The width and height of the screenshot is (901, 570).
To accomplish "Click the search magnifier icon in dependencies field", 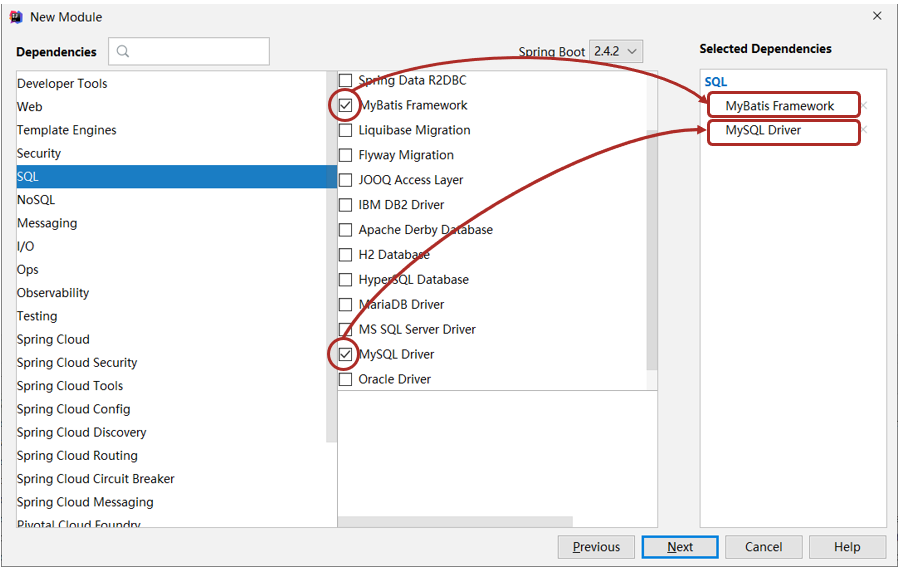I will 122,52.
